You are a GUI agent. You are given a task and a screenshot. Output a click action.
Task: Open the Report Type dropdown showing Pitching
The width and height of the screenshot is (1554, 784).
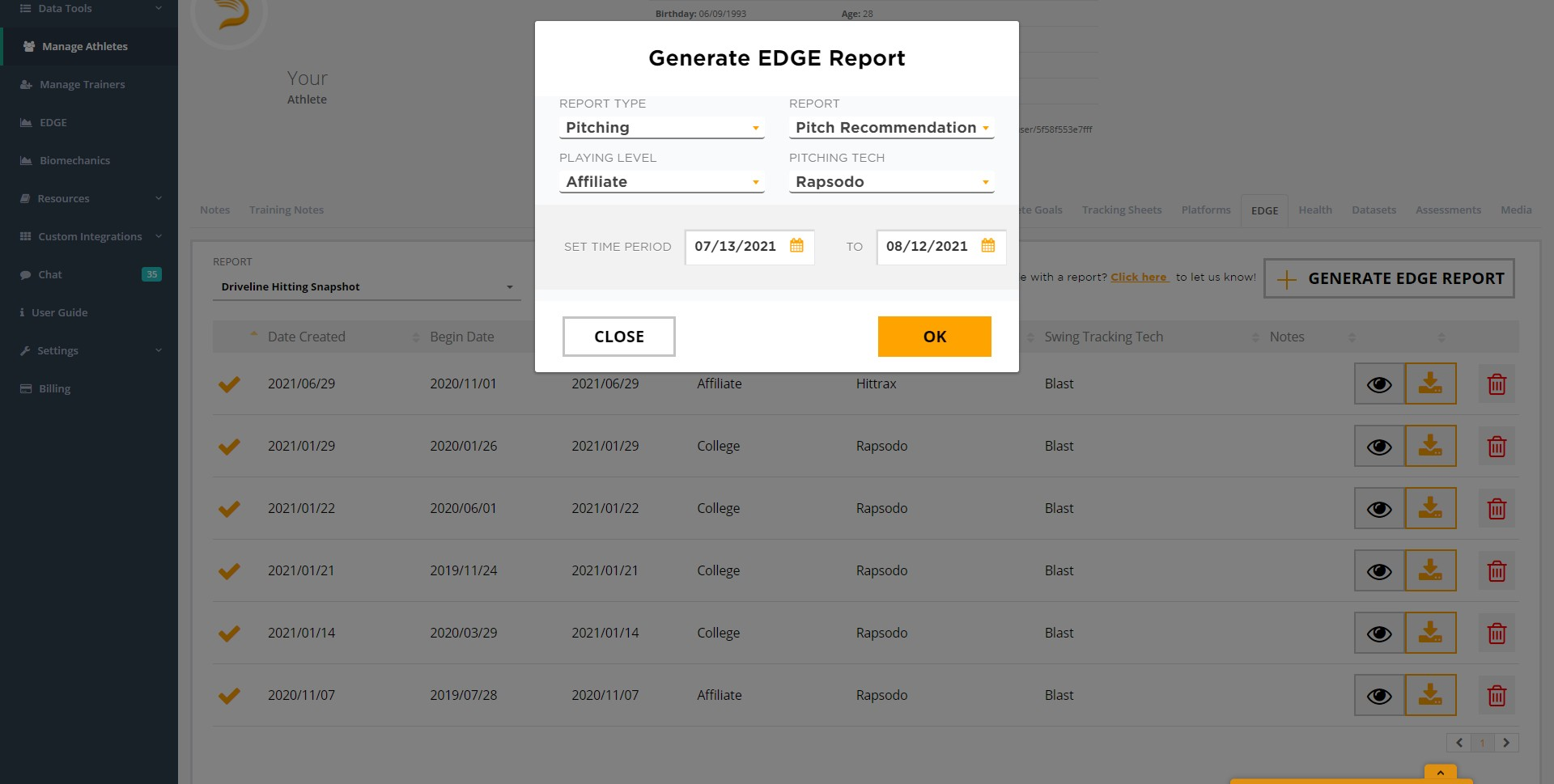(x=661, y=128)
